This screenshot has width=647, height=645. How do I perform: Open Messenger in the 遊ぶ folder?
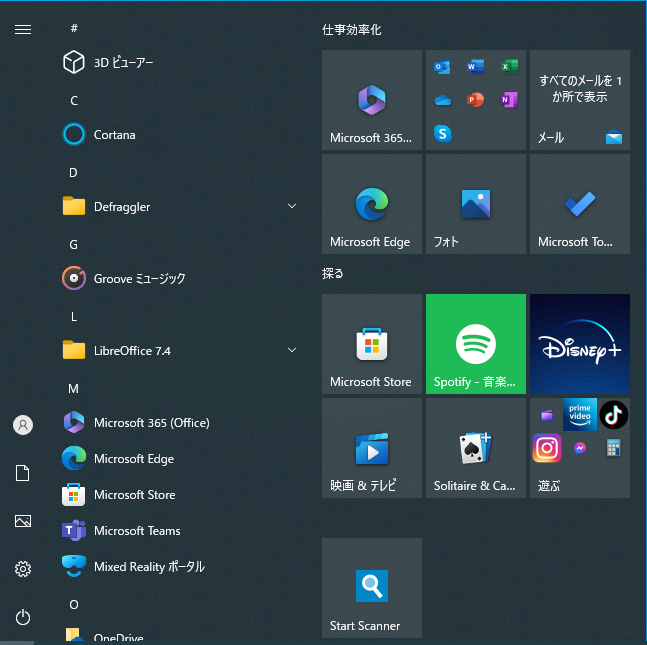point(580,448)
